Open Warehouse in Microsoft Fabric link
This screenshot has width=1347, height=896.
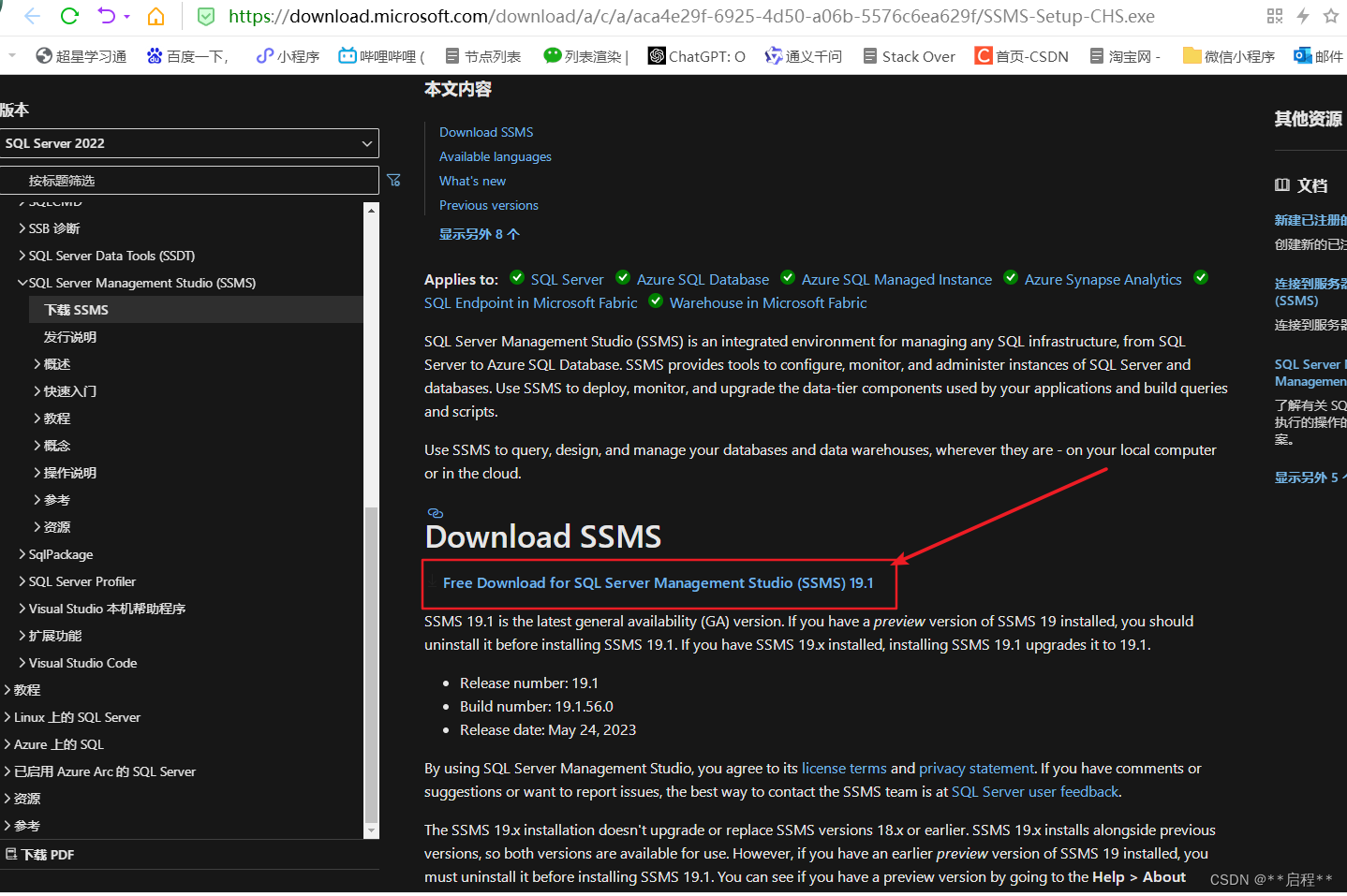tap(768, 302)
